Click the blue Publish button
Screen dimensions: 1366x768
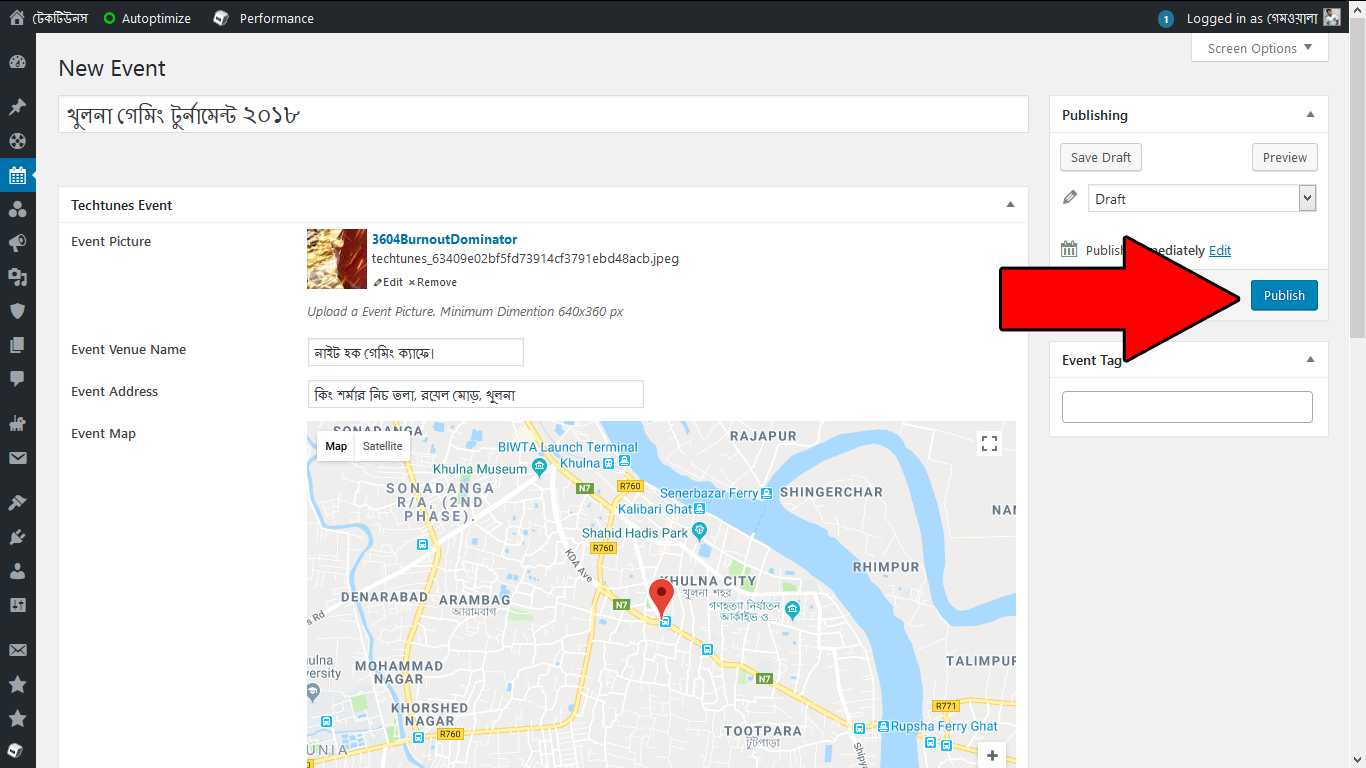pyautogui.click(x=1284, y=295)
